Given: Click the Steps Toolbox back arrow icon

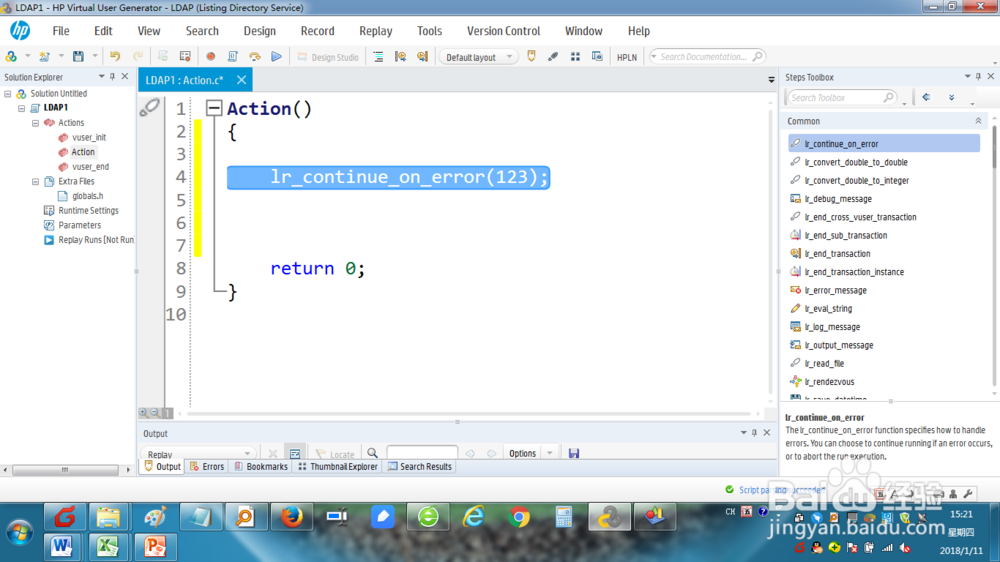Looking at the screenshot, I should click(x=927, y=98).
